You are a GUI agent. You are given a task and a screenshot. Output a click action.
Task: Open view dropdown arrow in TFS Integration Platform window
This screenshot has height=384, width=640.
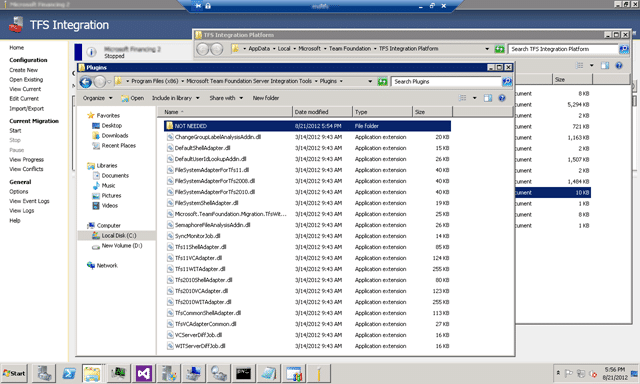click(591, 65)
